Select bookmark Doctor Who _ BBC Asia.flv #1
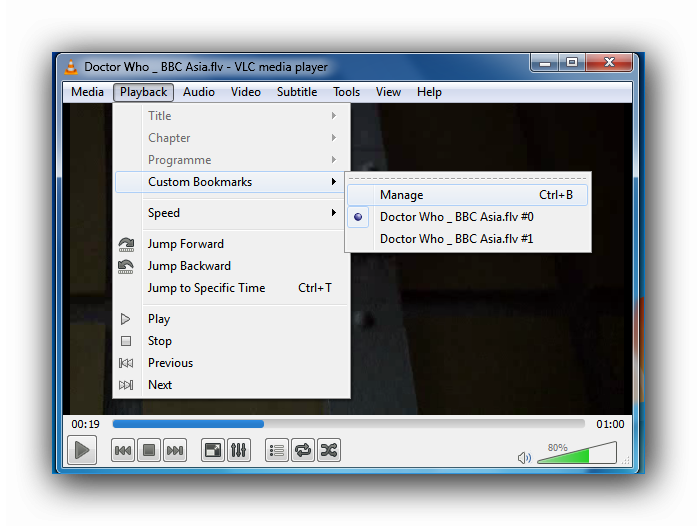The width and height of the screenshot is (697, 526). 468,239
